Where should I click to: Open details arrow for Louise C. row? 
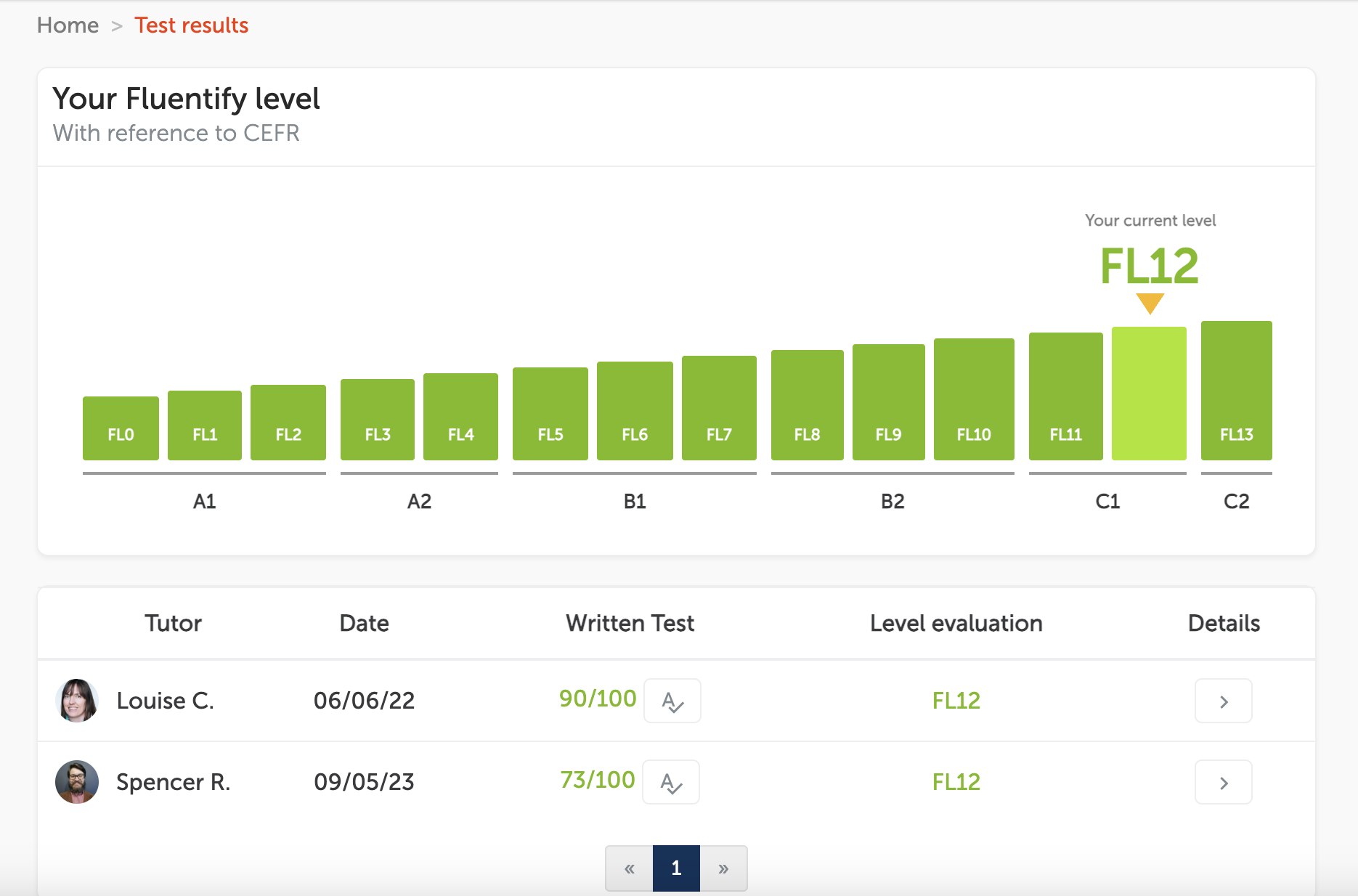coord(1224,701)
